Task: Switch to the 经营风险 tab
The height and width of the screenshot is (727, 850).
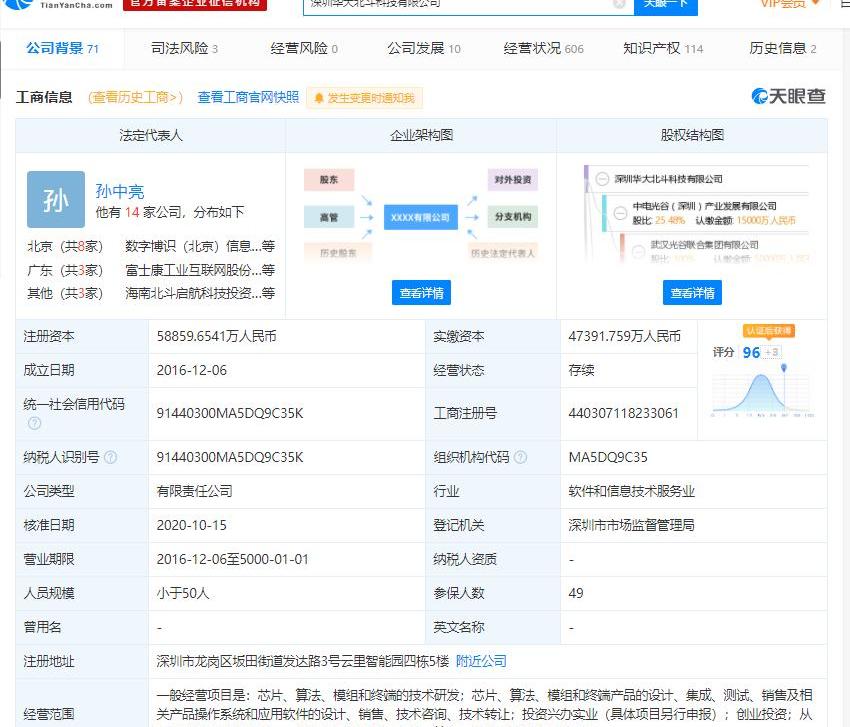Action: pos(304,48)
